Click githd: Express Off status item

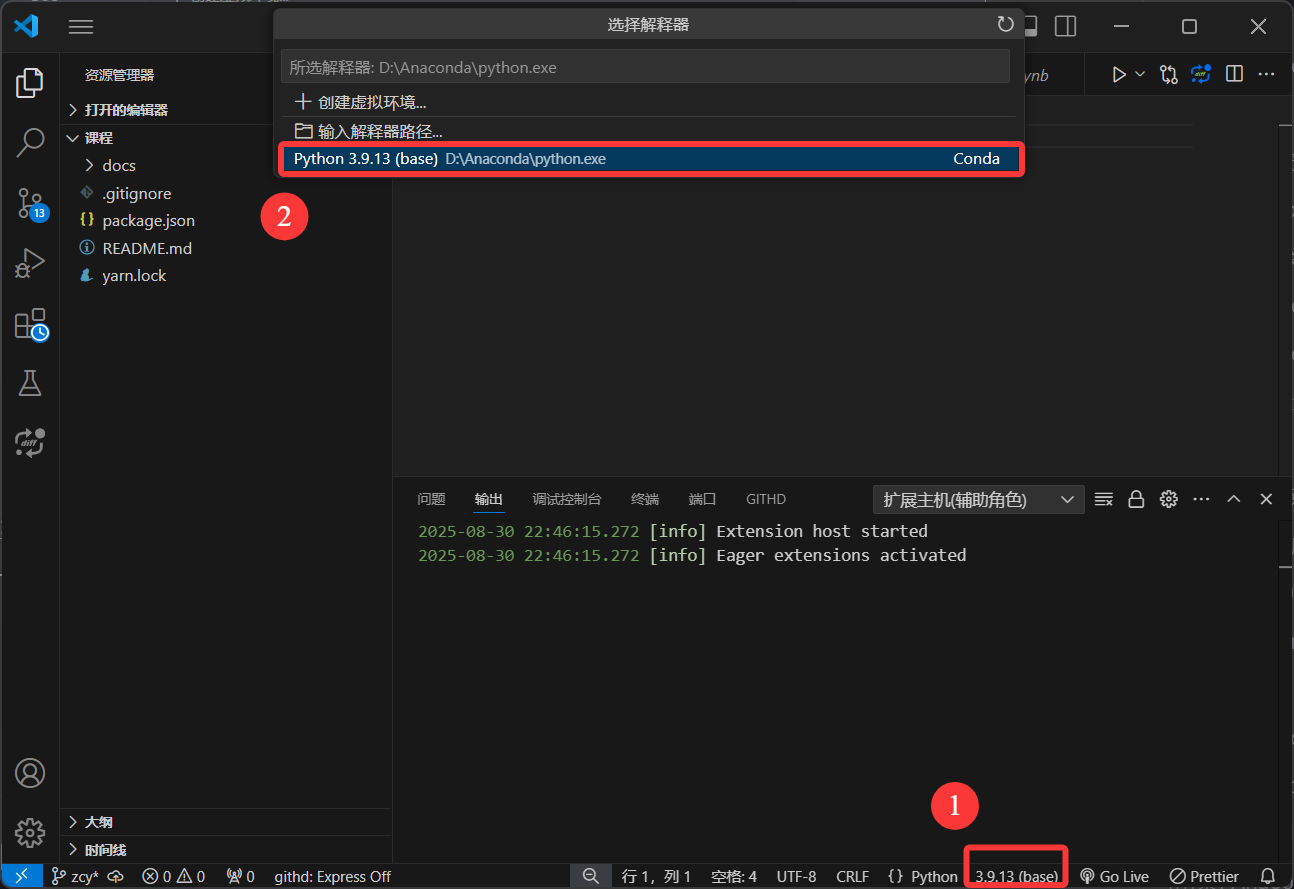333,876
